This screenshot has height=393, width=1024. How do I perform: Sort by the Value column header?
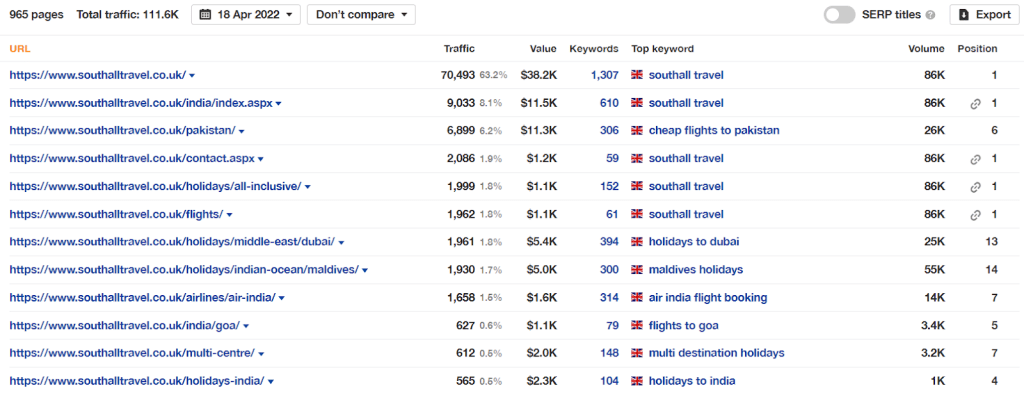tap(543, 48)
